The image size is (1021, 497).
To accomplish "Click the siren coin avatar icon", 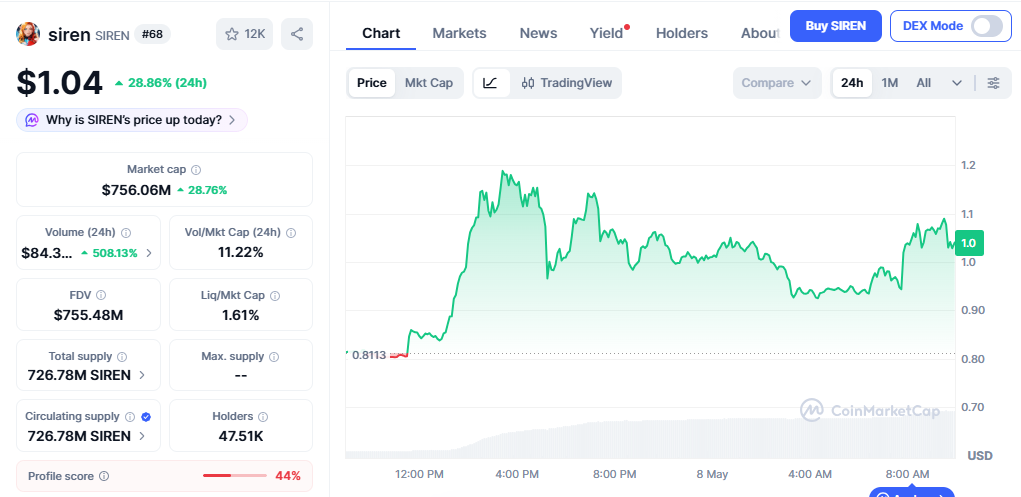I will [x=28, y=34].
